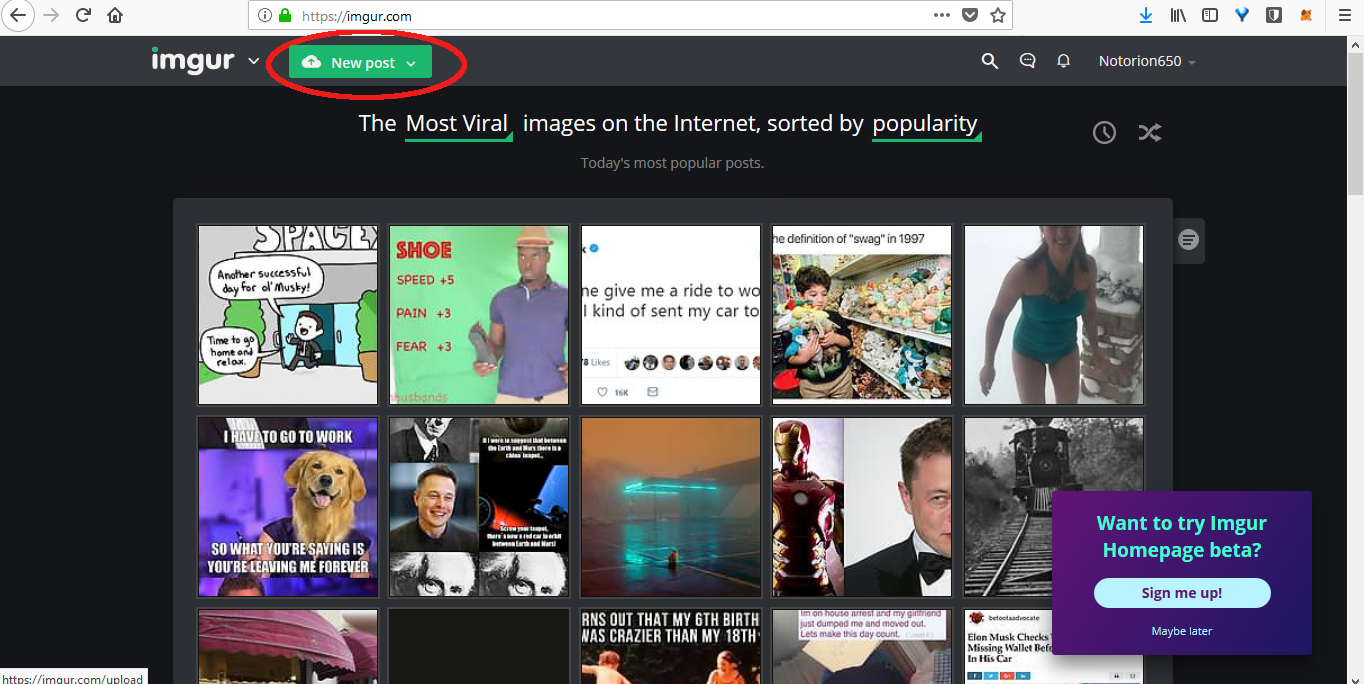
Task: Change sorting by clicking popularity
Action: pyautogui.click(x=926, y=123)
